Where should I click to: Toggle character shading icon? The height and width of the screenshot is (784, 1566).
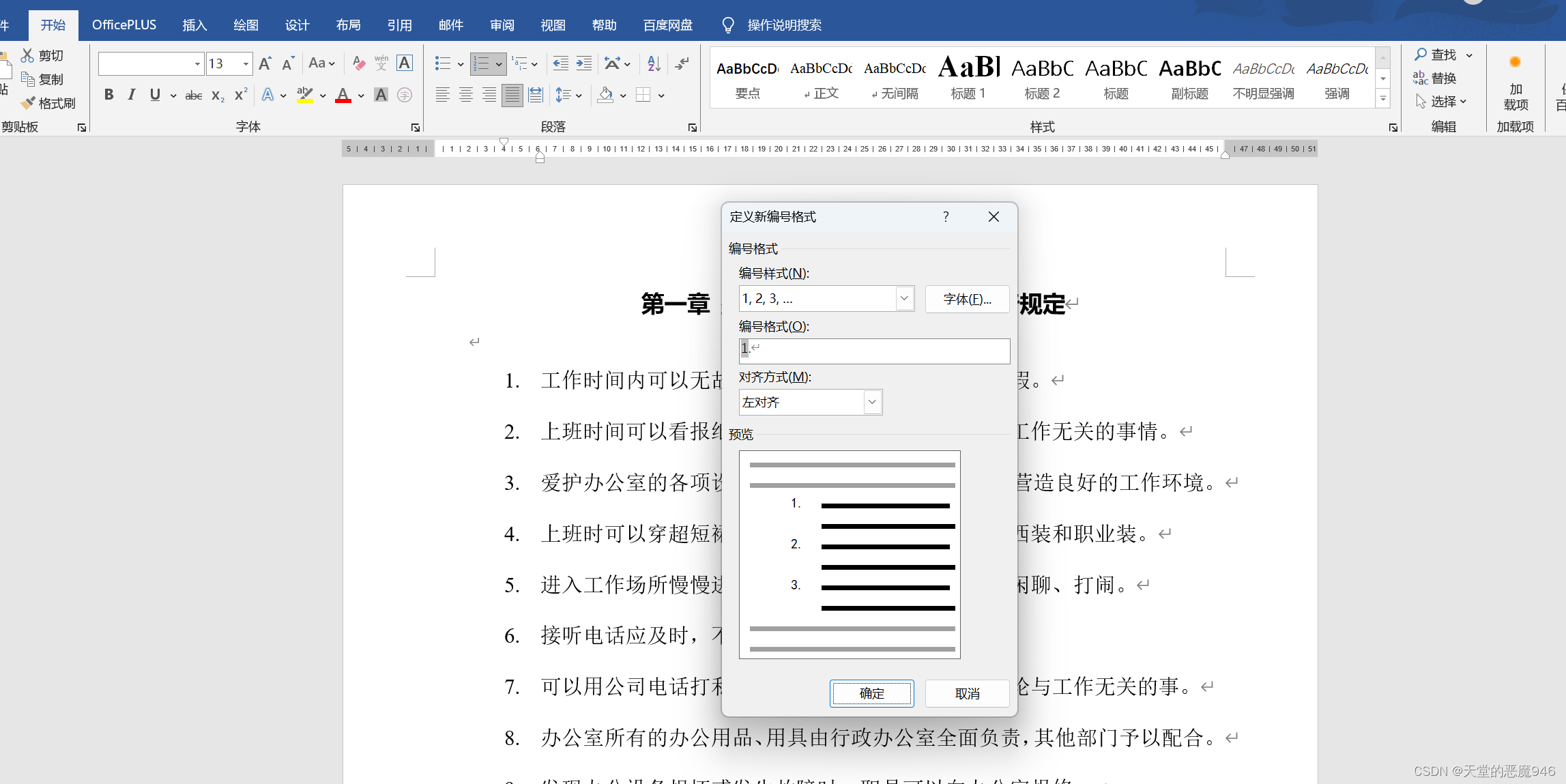[381, 95]
